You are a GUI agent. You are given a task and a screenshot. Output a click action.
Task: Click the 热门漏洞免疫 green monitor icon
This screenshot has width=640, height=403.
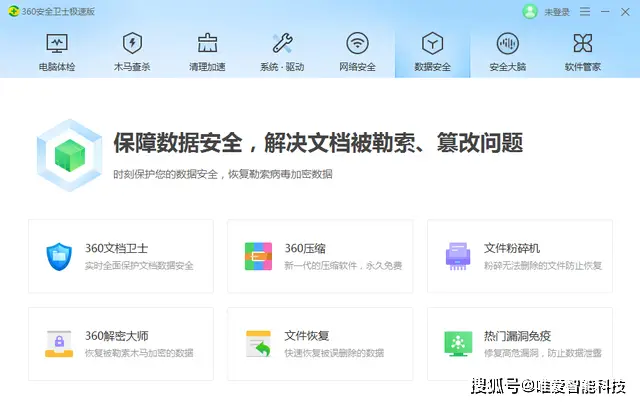(x=458, y=344)
